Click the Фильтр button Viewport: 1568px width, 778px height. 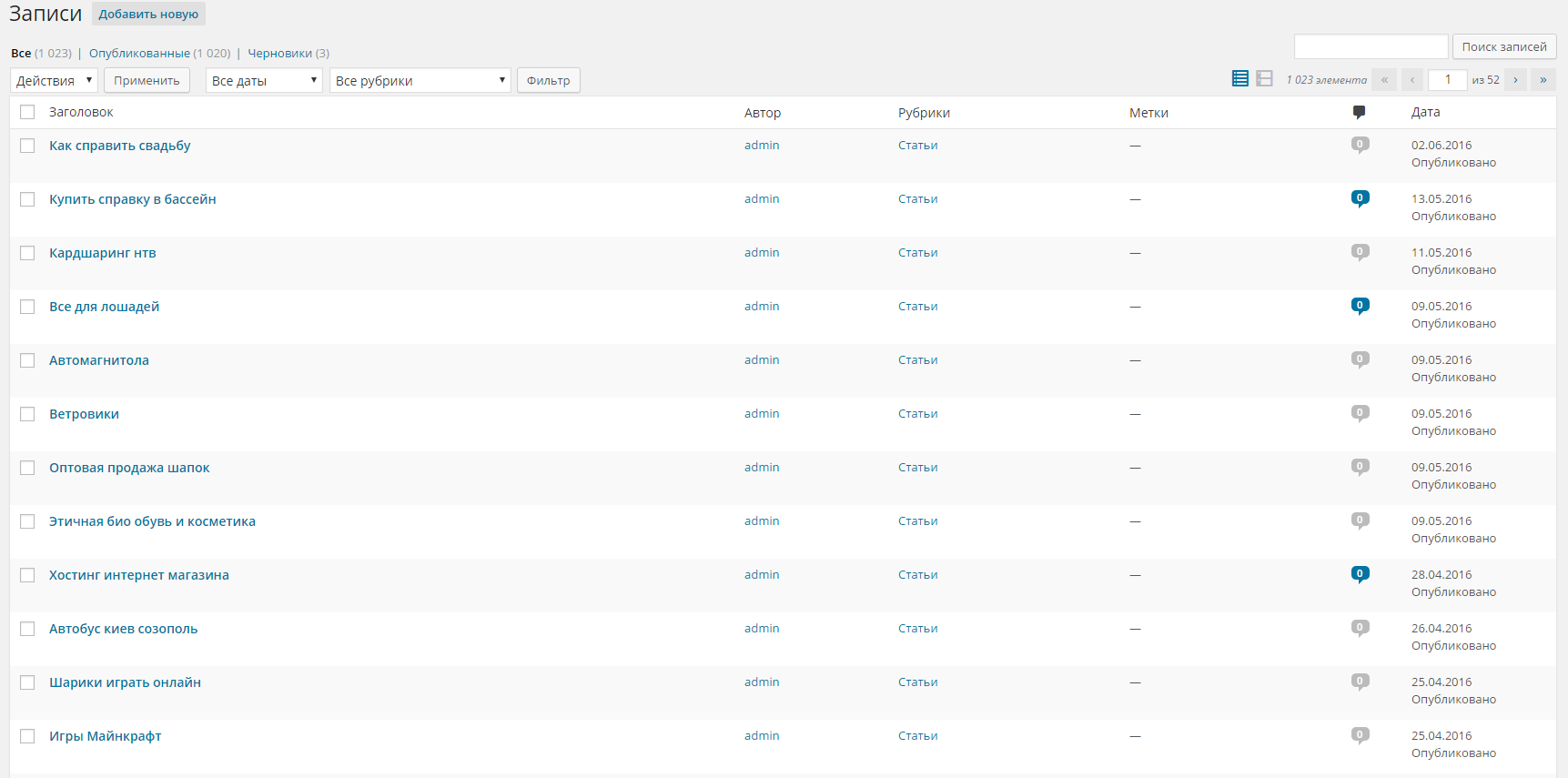tap(549, 80)
